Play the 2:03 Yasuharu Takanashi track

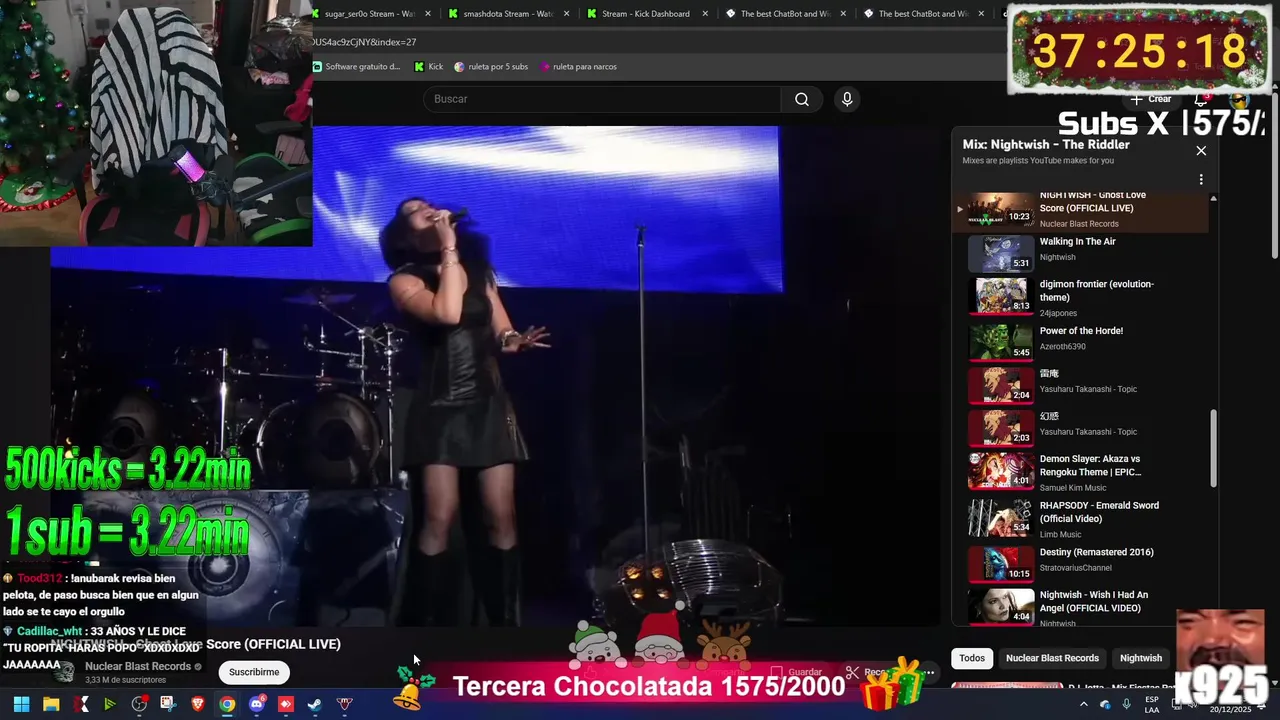click(x=1080, y=427)
